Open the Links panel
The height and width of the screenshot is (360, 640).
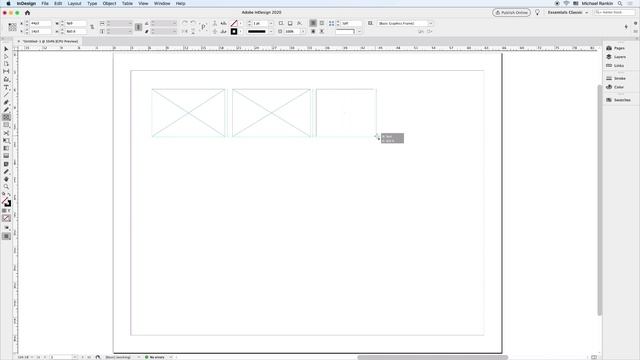pos(615,65)
